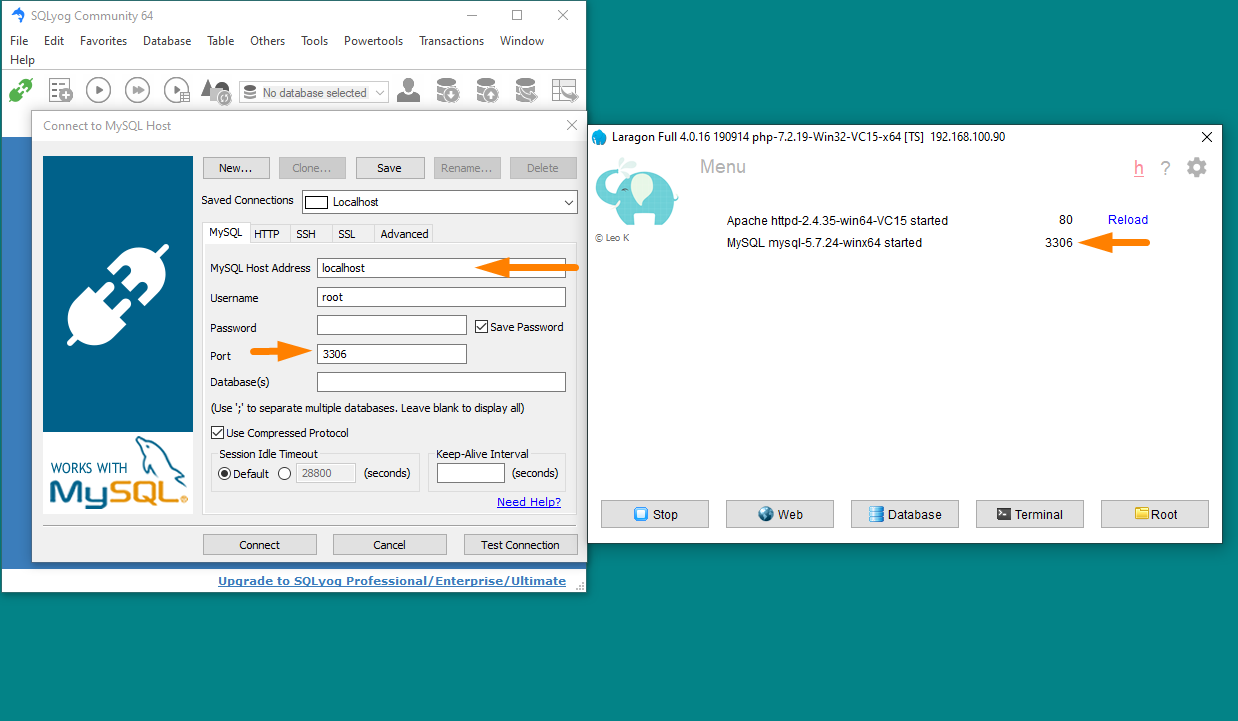Click the export database icon with up arrow
Image resolution: width=1238 pixels, height=721 pixels.
[487, 91]
